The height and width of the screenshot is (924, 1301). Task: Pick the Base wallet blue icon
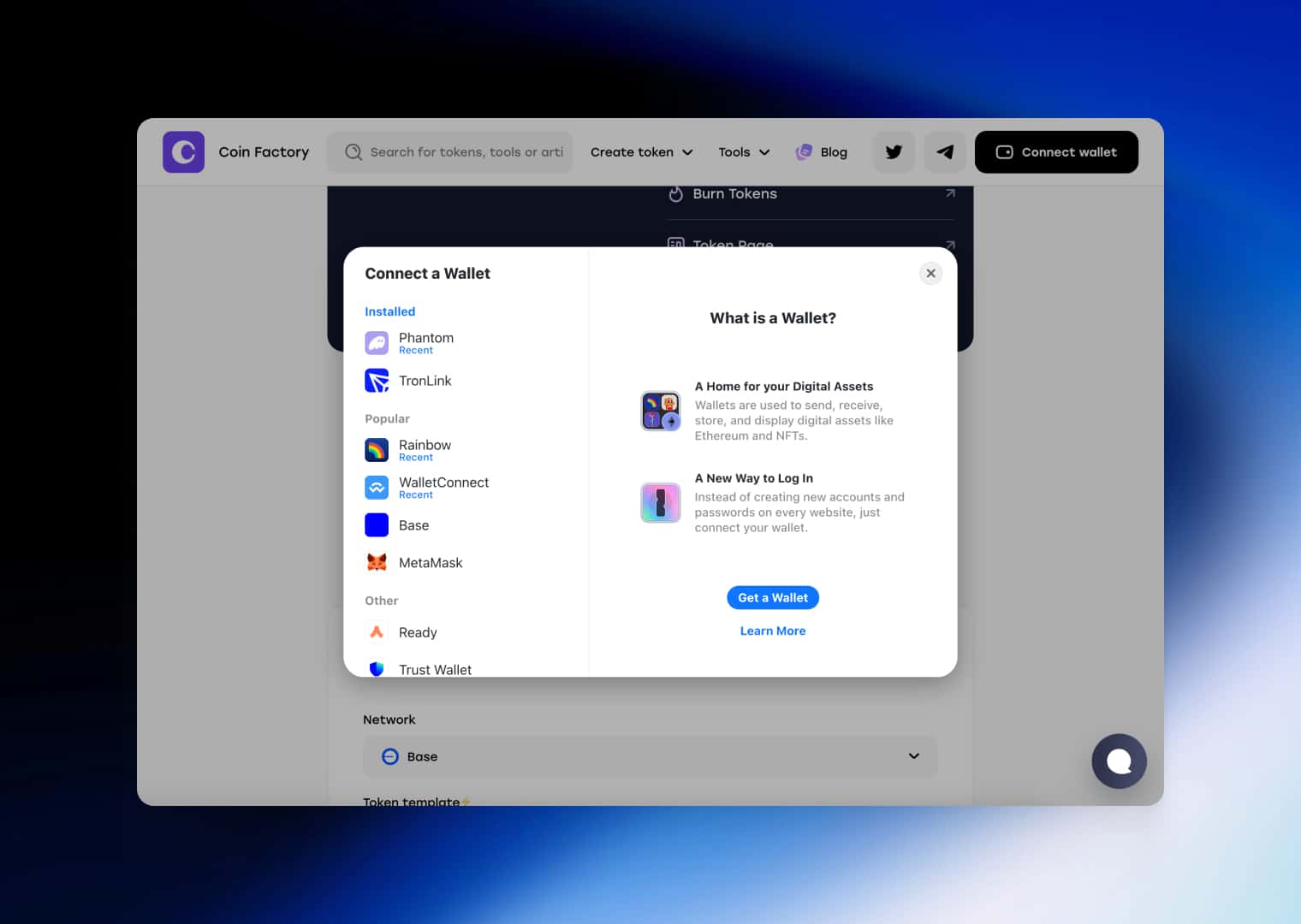[377, 525]
